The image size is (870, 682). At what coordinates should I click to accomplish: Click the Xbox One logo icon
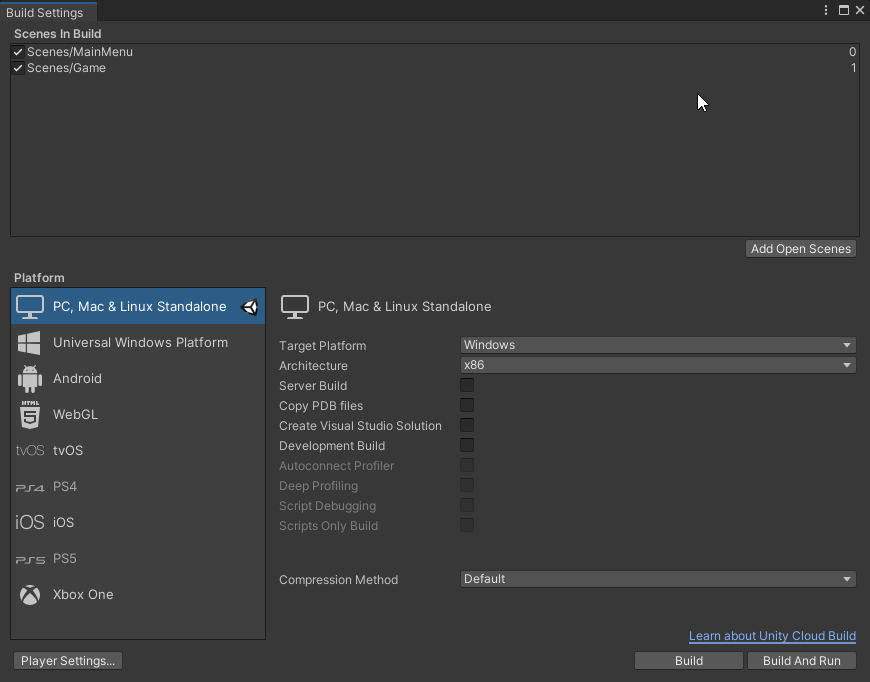pos(30,595)
